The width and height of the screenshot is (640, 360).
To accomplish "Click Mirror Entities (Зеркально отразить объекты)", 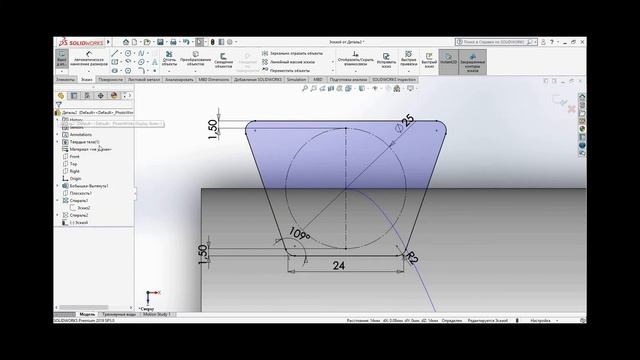I will pos(293,53).
